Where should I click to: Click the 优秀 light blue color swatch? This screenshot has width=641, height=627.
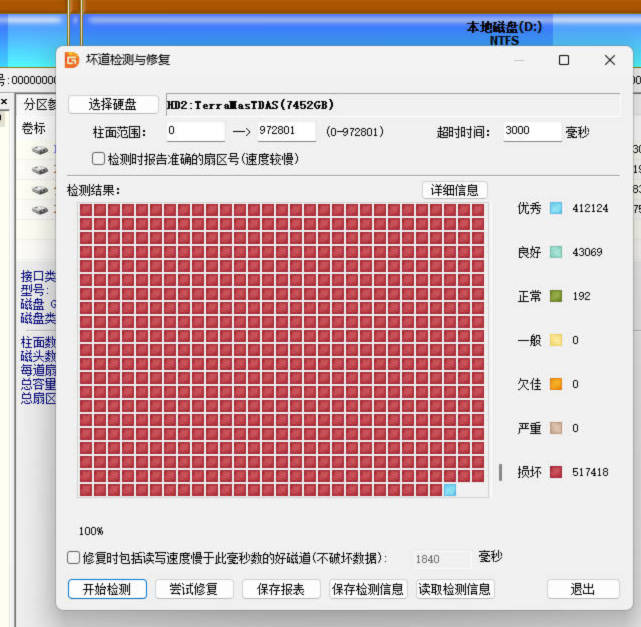(556, 208)
